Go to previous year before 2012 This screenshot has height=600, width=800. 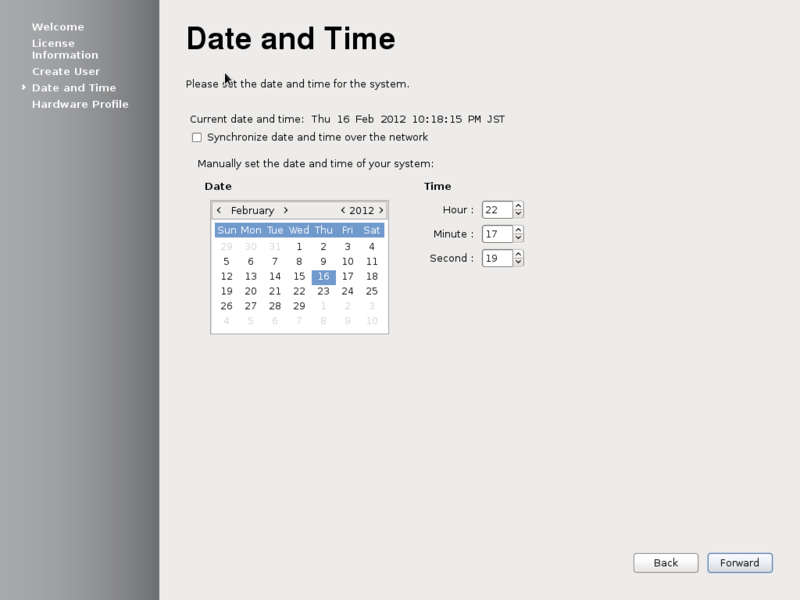(343, 210)
